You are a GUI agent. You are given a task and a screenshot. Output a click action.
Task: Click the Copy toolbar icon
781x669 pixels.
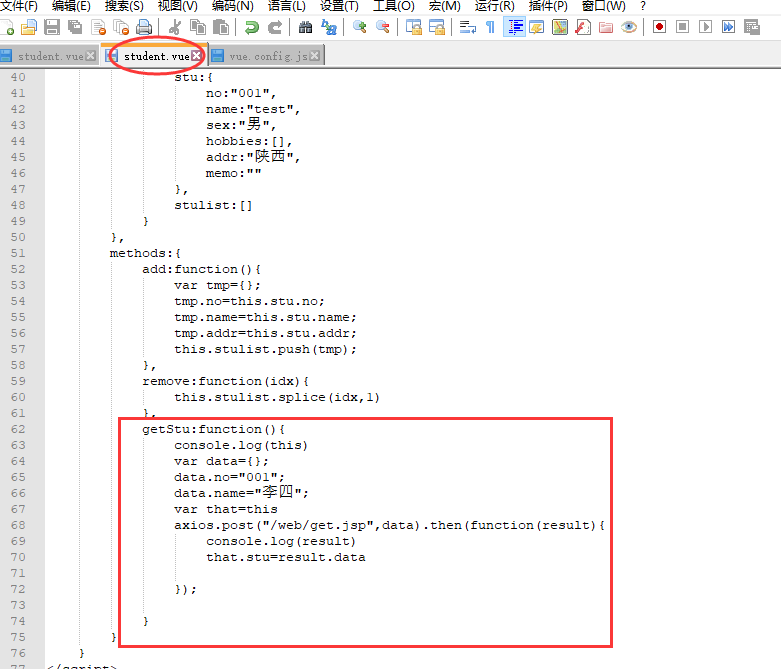pos(198,27)
